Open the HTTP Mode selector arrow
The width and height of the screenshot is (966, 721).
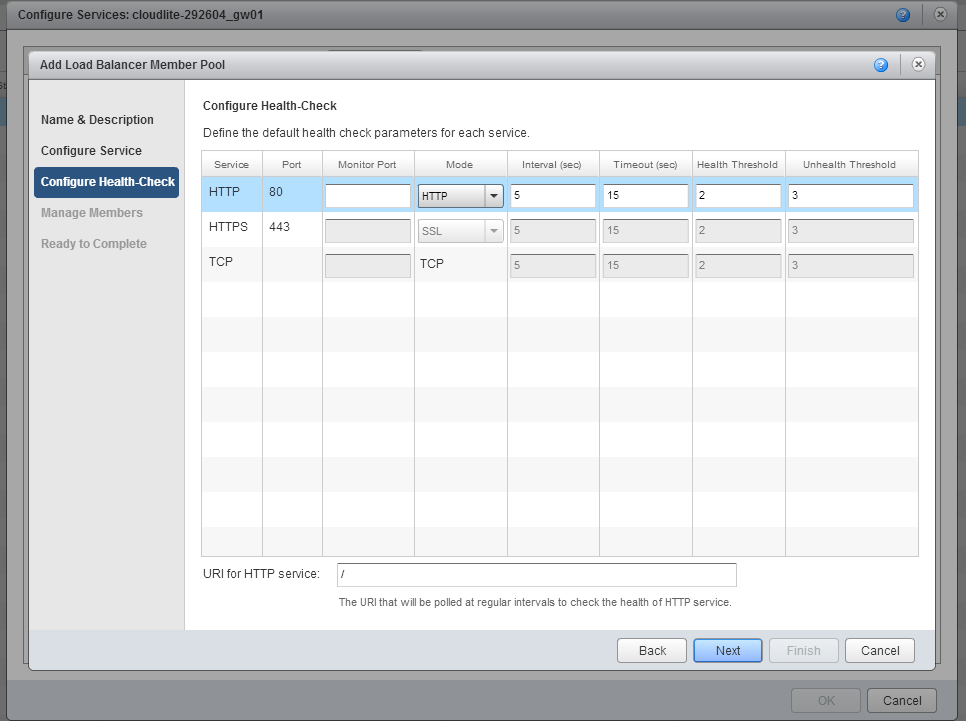pos(493,195)
